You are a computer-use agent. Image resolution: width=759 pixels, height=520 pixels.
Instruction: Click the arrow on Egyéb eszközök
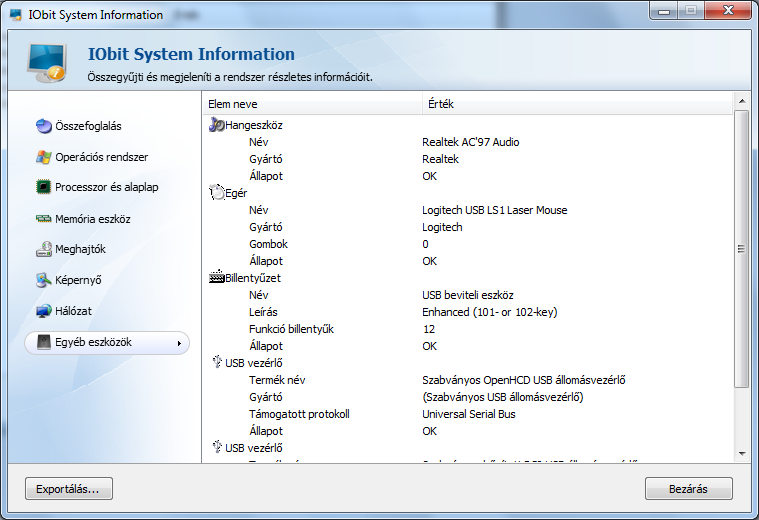(179, 343)
